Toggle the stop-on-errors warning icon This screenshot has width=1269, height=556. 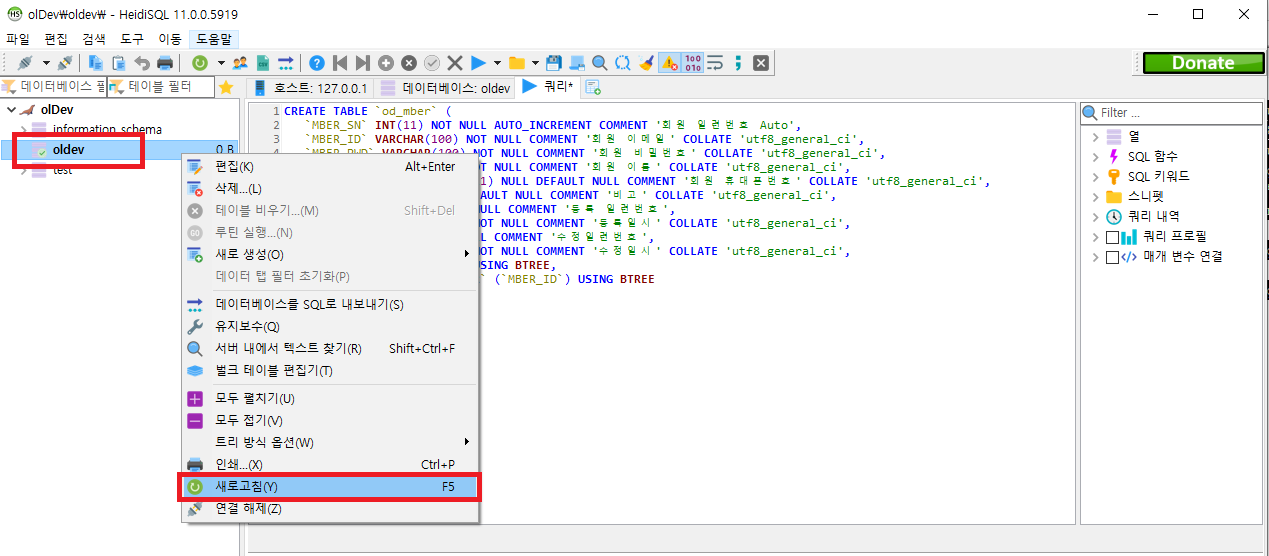coord(669,62)
